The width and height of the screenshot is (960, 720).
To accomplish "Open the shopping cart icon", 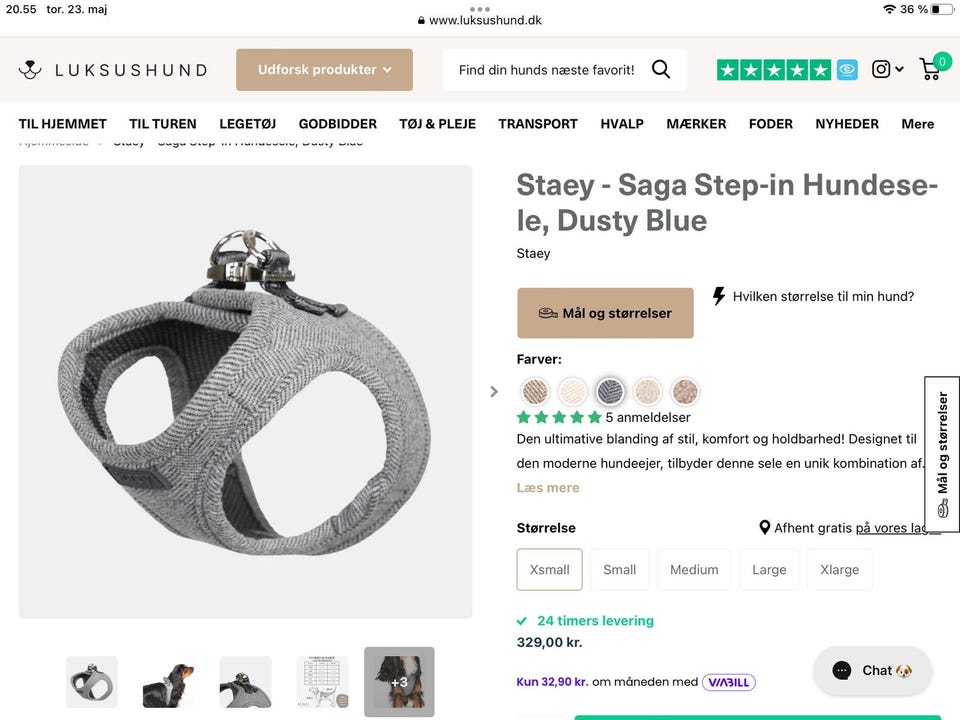I will 932,69.
